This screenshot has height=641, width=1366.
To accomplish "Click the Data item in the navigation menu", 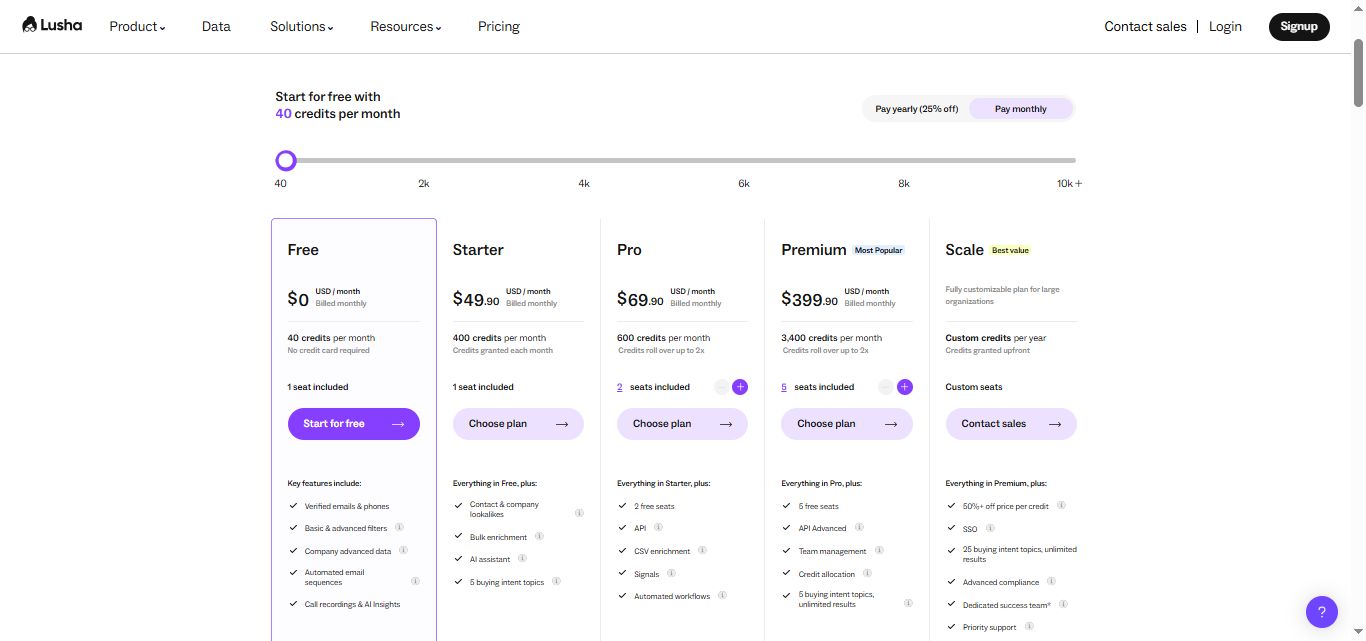I will point(215,26).
